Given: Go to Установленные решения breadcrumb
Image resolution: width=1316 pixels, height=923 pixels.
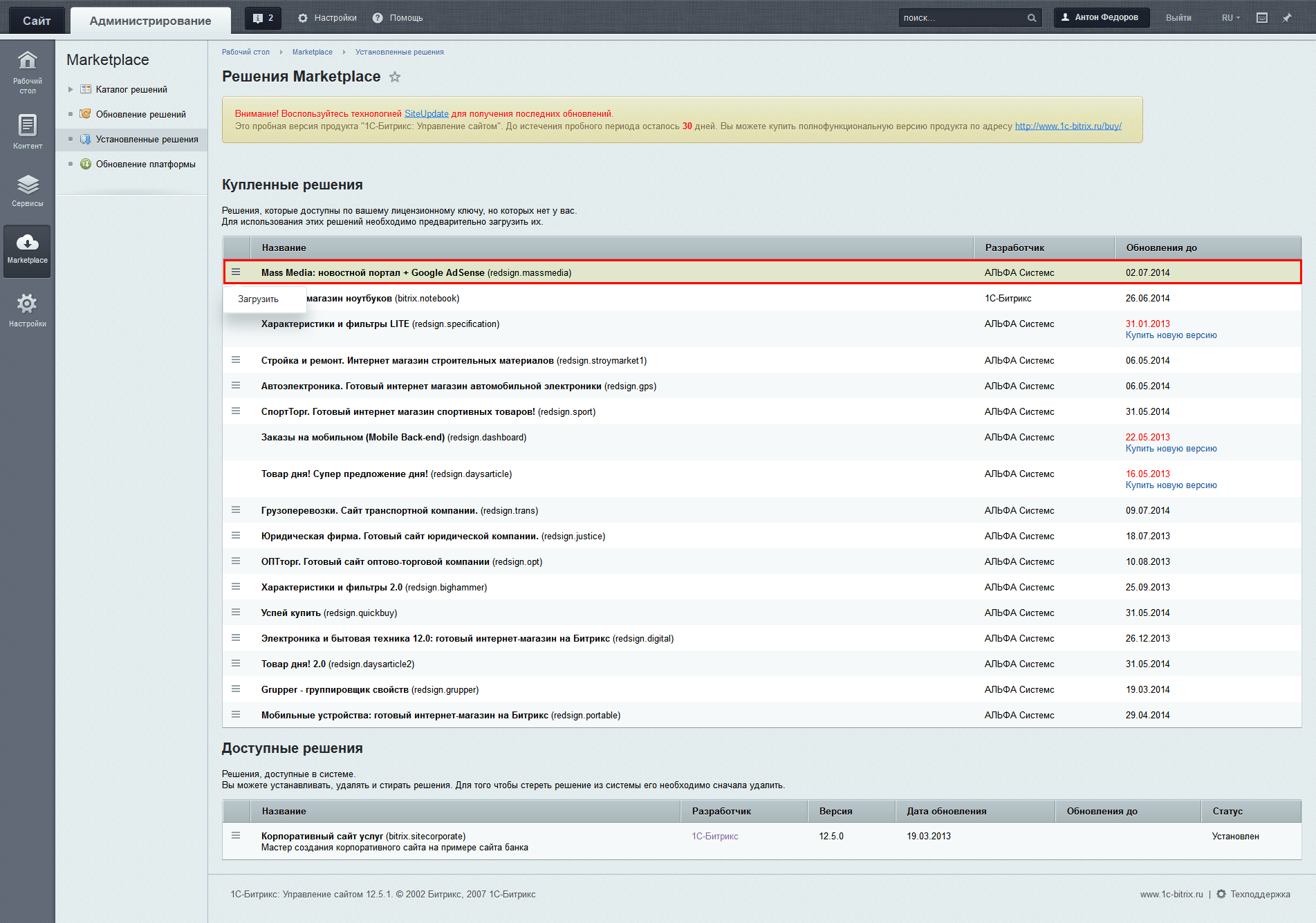Looking at the screenshot, I should tap(400, 53).
